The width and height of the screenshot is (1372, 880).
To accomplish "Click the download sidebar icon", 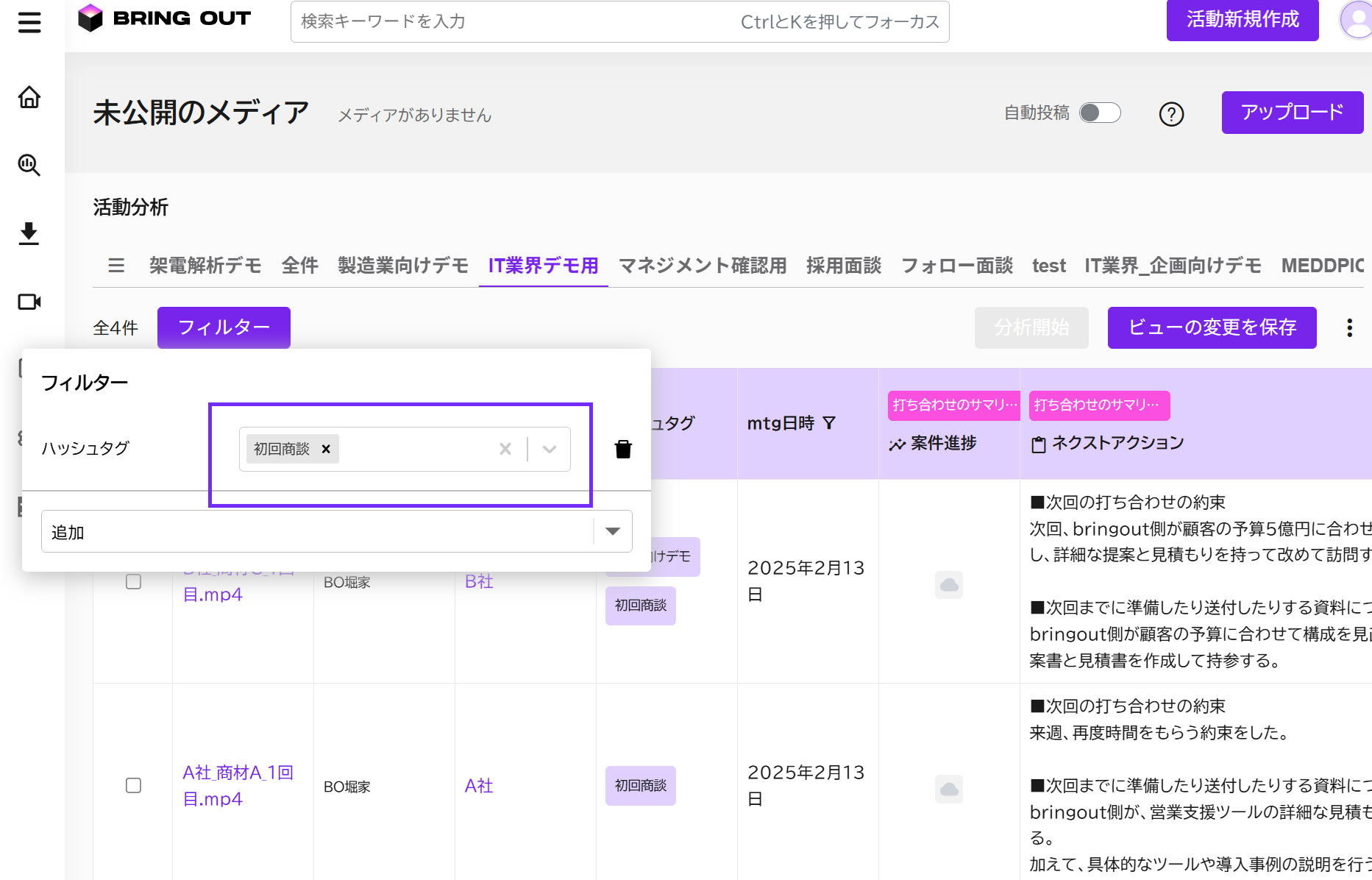I will coord(29,233).
